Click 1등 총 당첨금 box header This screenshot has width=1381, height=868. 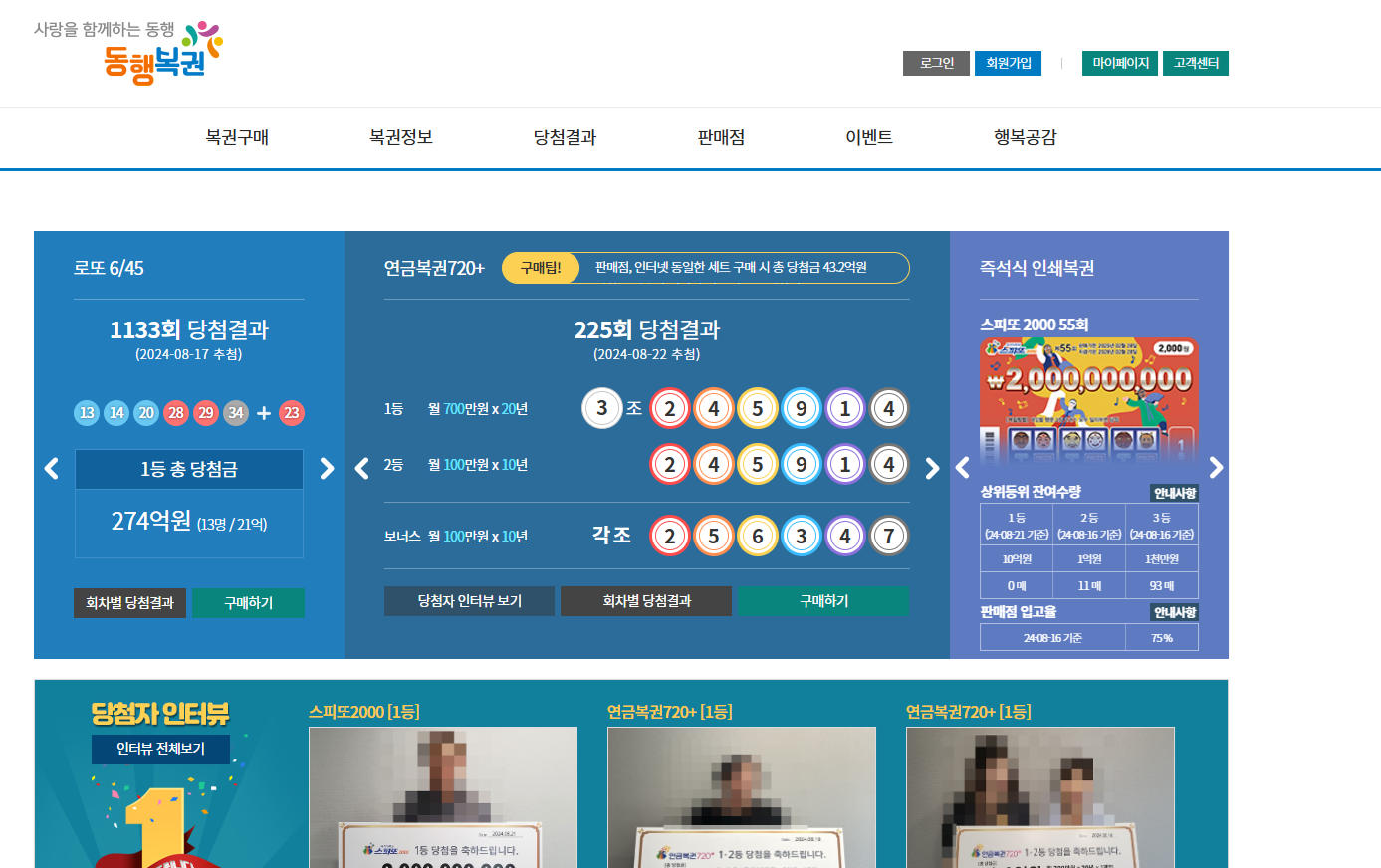point(189,469)
